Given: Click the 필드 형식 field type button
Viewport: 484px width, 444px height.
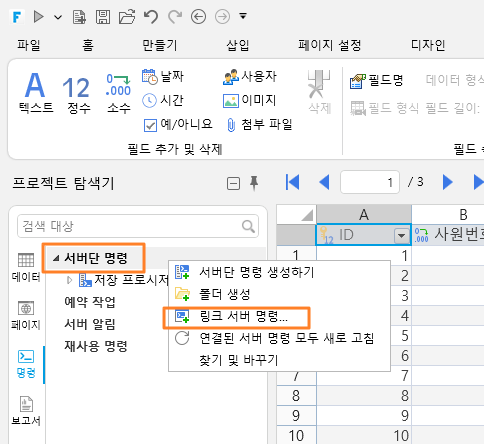Looking at the screenshot, I should (384, 108).
